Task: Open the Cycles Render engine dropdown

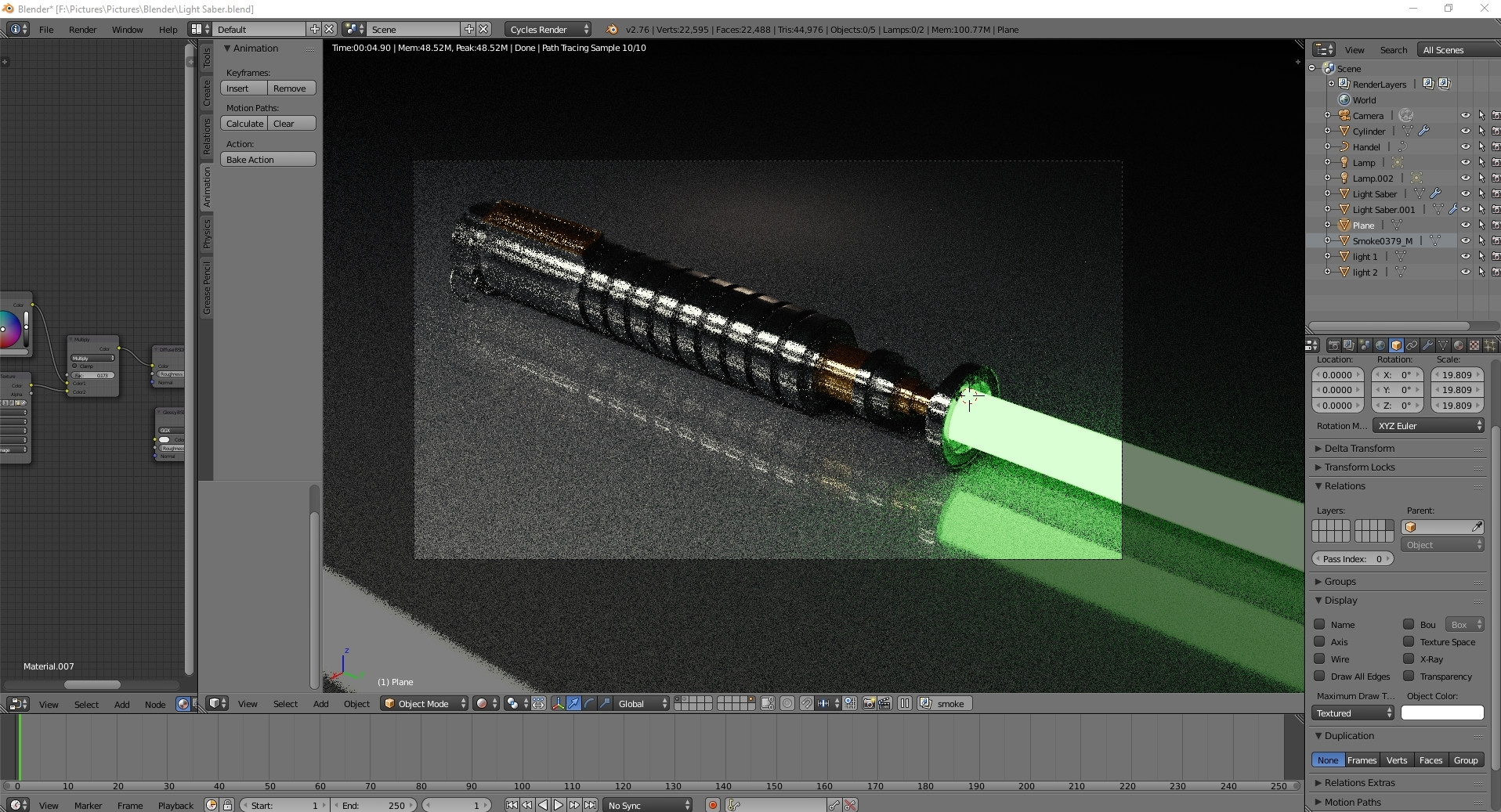Action: tap(546, 29)
